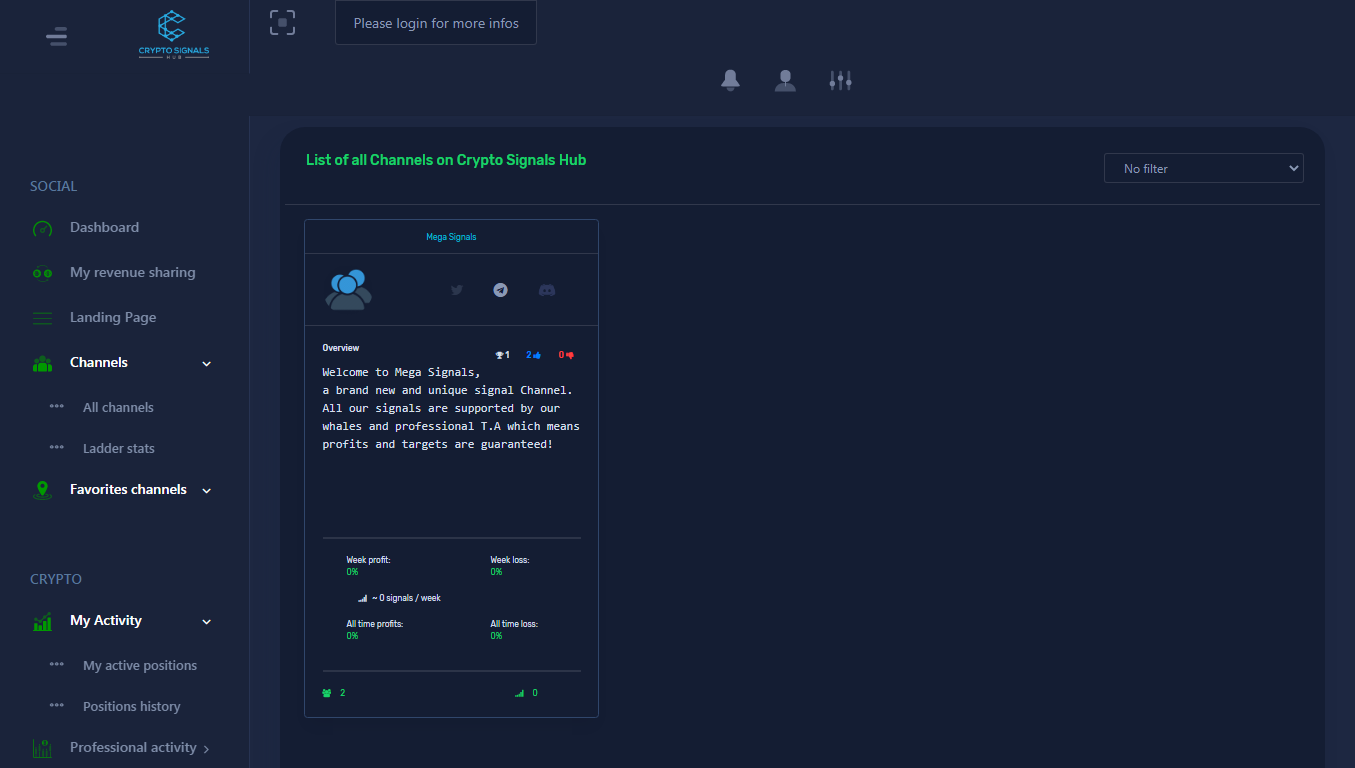The width and height of the screenshot is (1355, 768).
Task: Click the signals count bar icon at card bottom
Action: (520, 693)
